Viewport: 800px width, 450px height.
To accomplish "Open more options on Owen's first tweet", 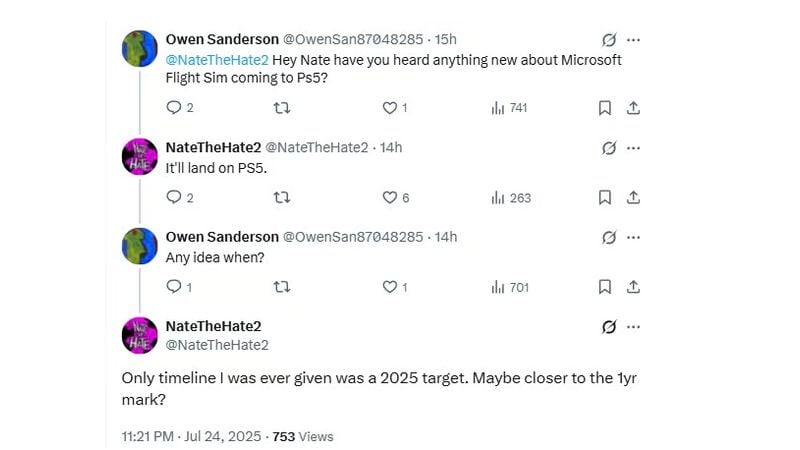I will [x=633, y=40].
